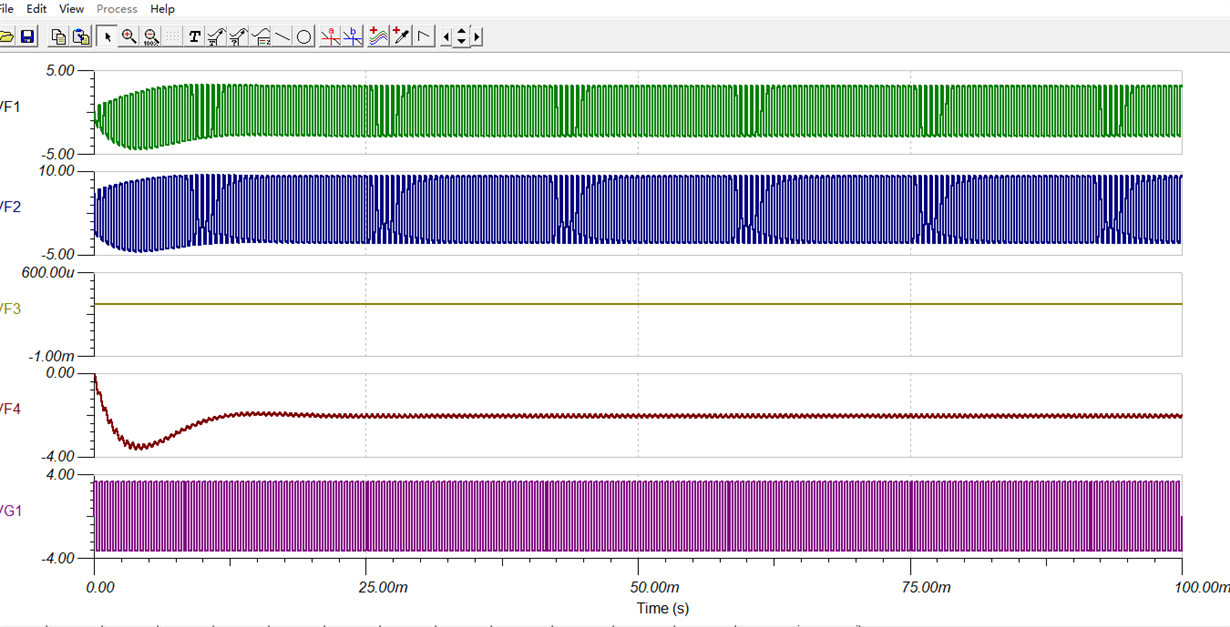1230x627 pixels.
Task: Click the eyedropper with plus icon
Action: (401, 37)
